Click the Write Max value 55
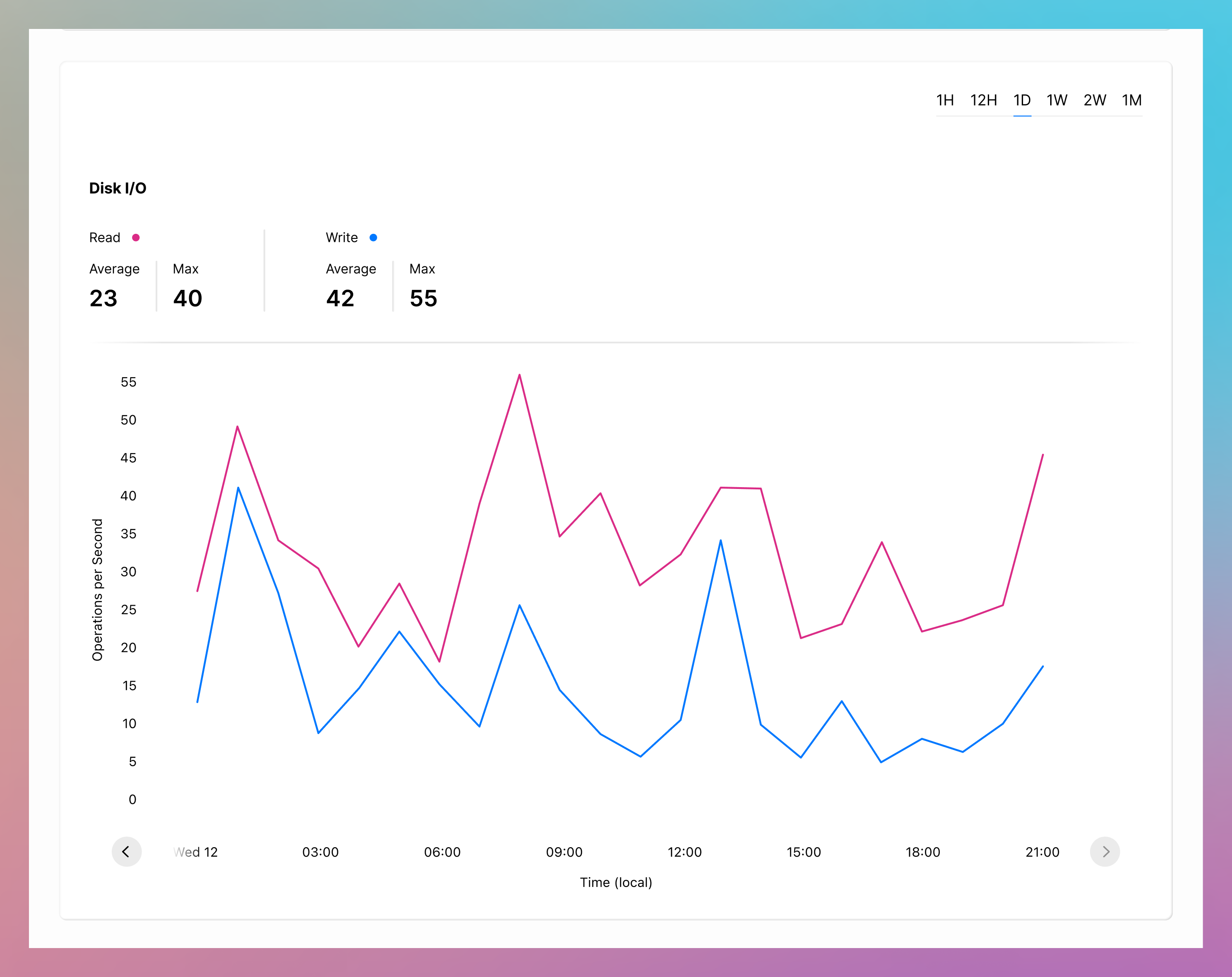 point(423,298)
